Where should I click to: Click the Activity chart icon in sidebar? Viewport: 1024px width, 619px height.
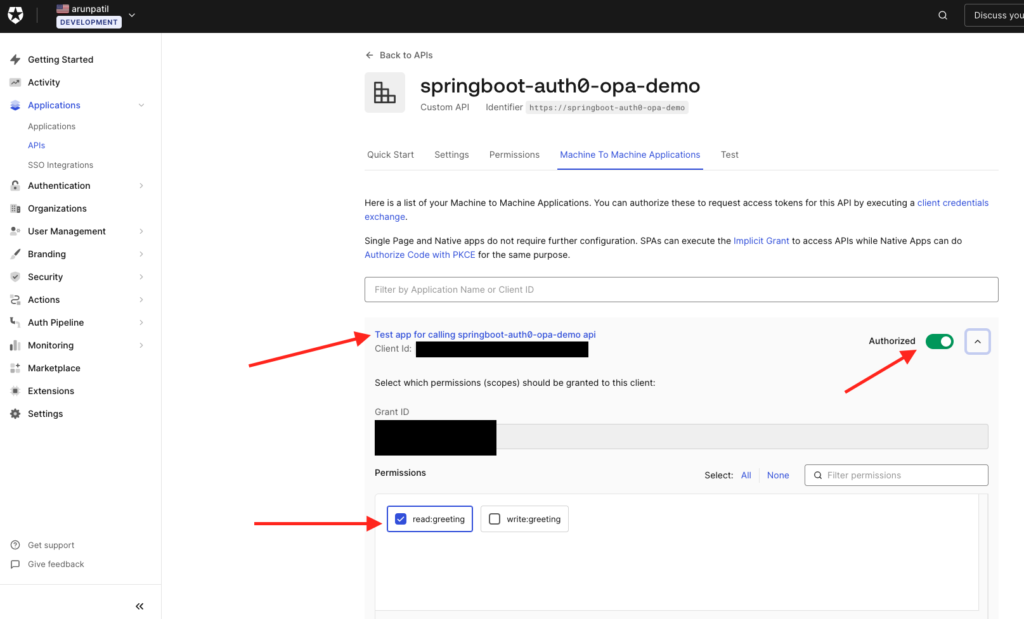click(x=15, y=83)
